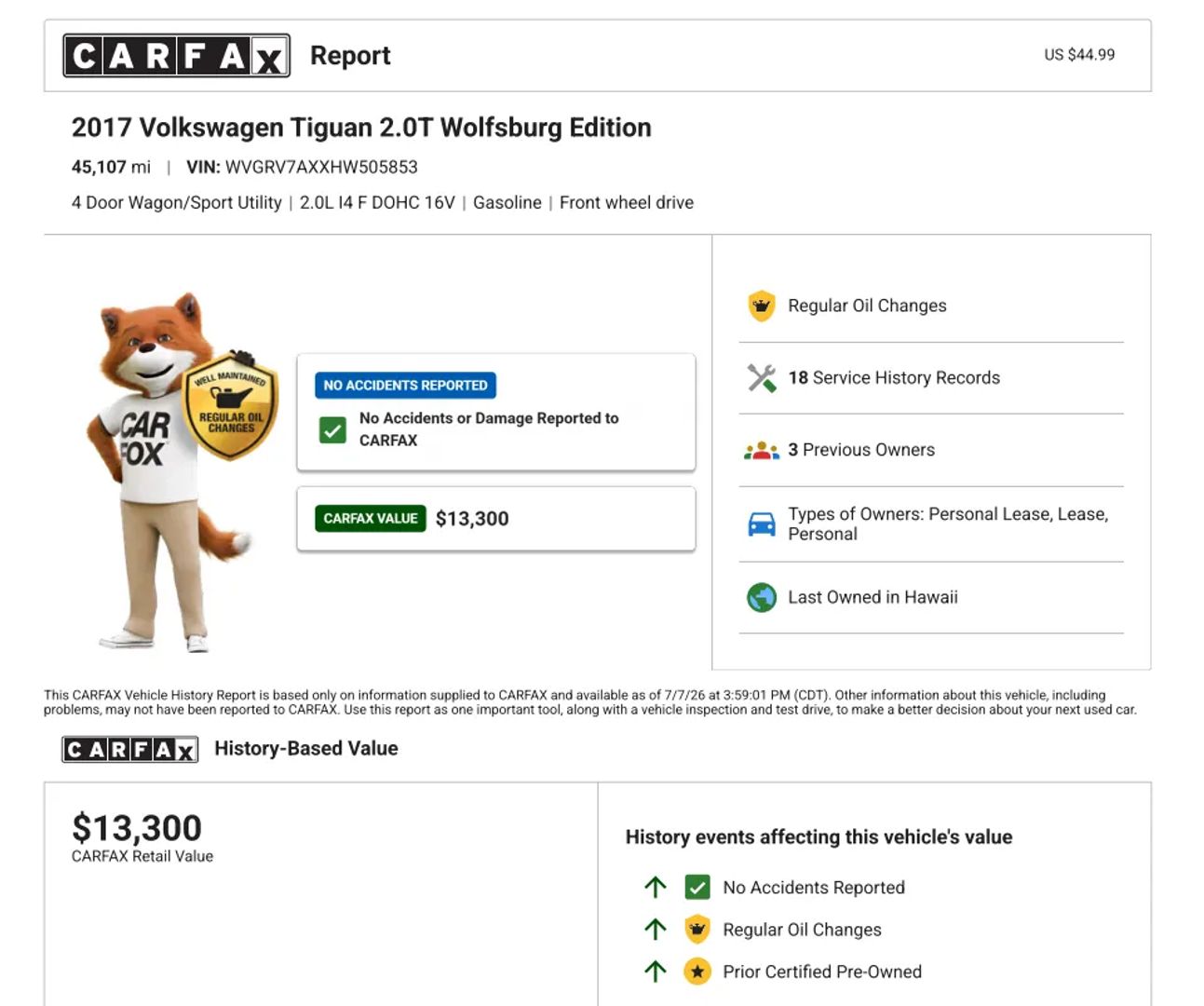Screen dimensions: 1204x1006
Task: Click the green check icon for No Accidents Reported
Action: click(x=697, y=887)
